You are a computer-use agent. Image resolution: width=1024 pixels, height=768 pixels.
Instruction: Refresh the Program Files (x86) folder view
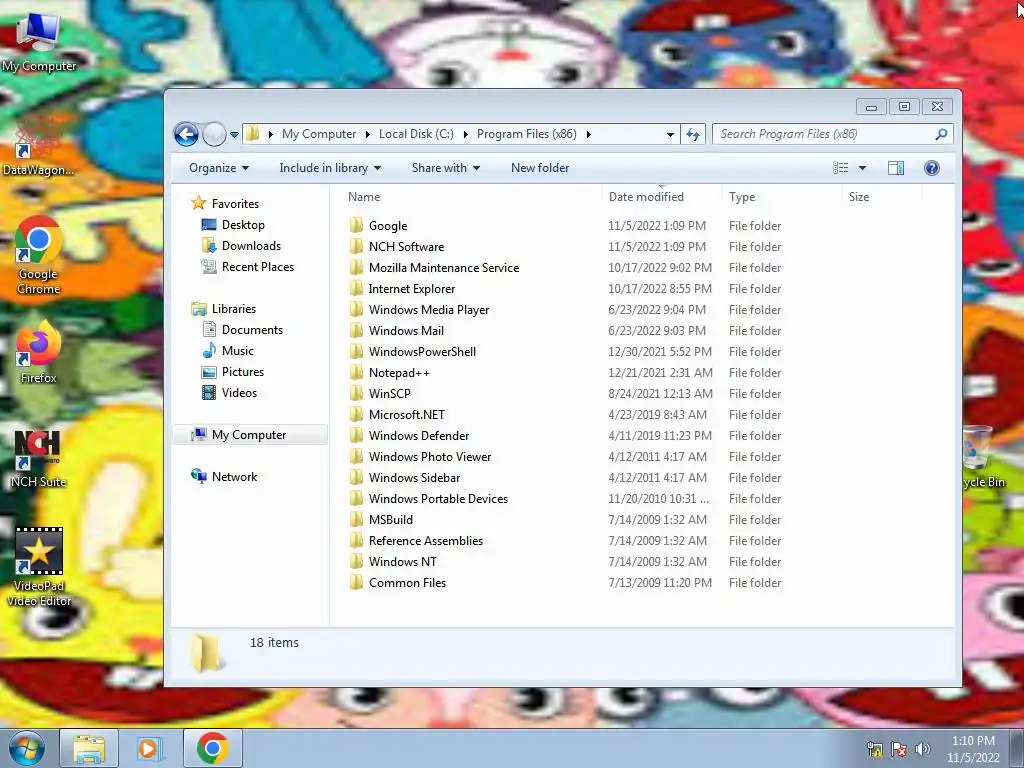(x=693, y=135)
